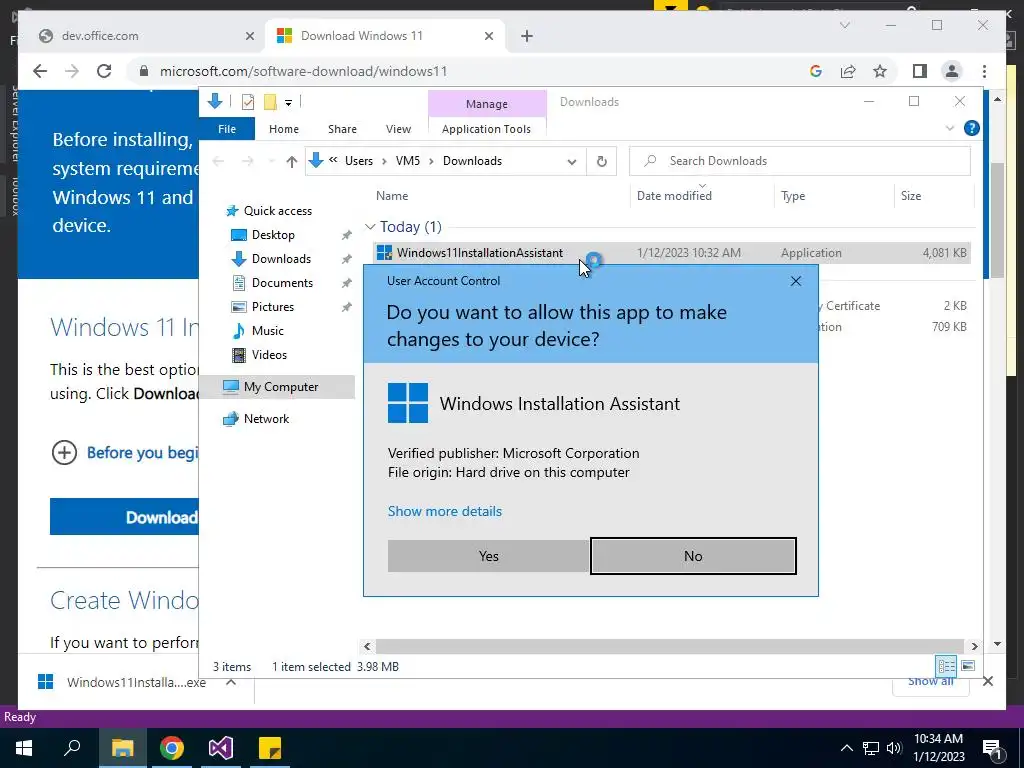Viewport: 1024px width, 768px height.
Task: Open address bar history dropdown
Action: (x=571, y=161)
